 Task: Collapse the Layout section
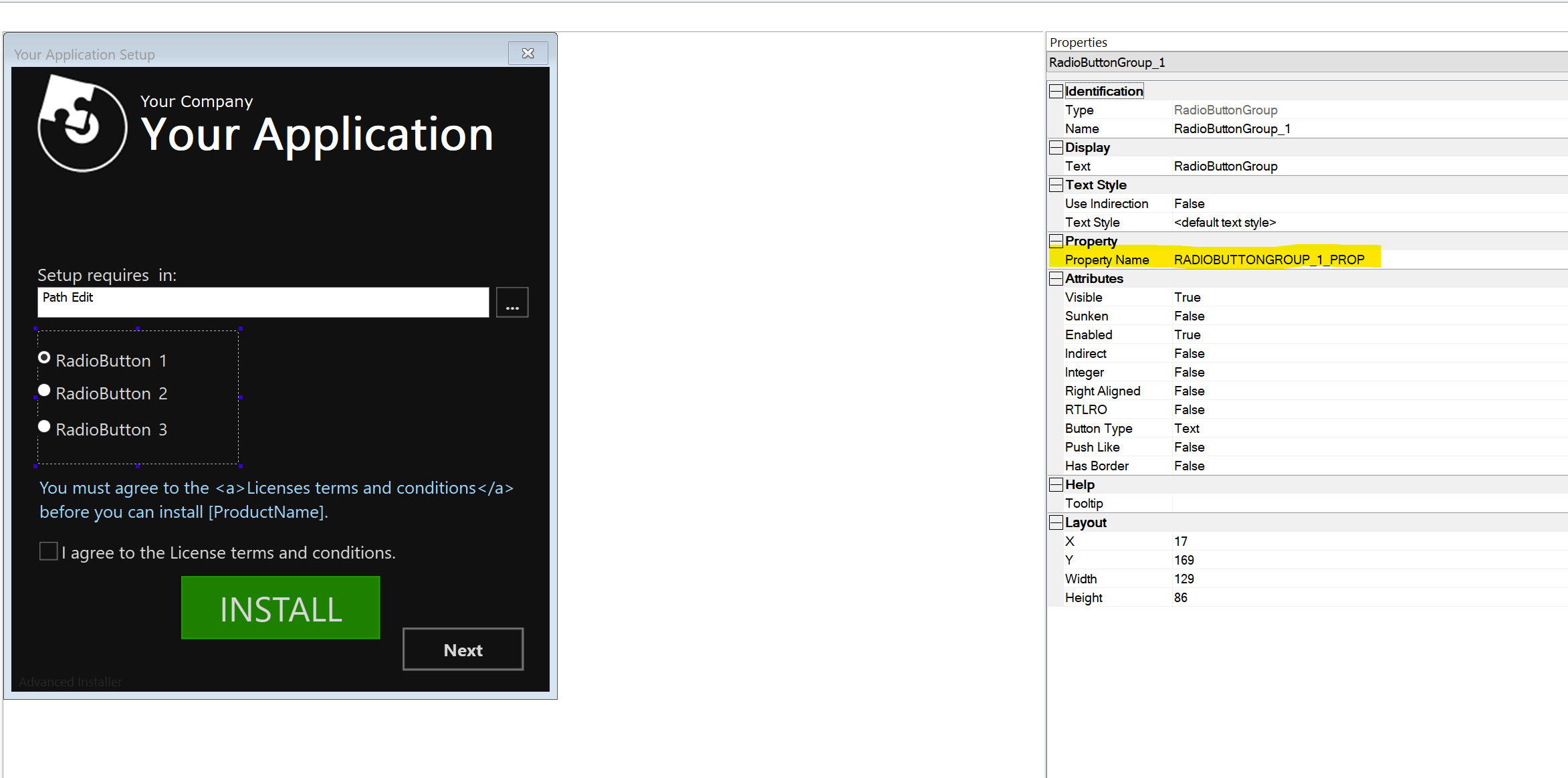point(1056,522)
